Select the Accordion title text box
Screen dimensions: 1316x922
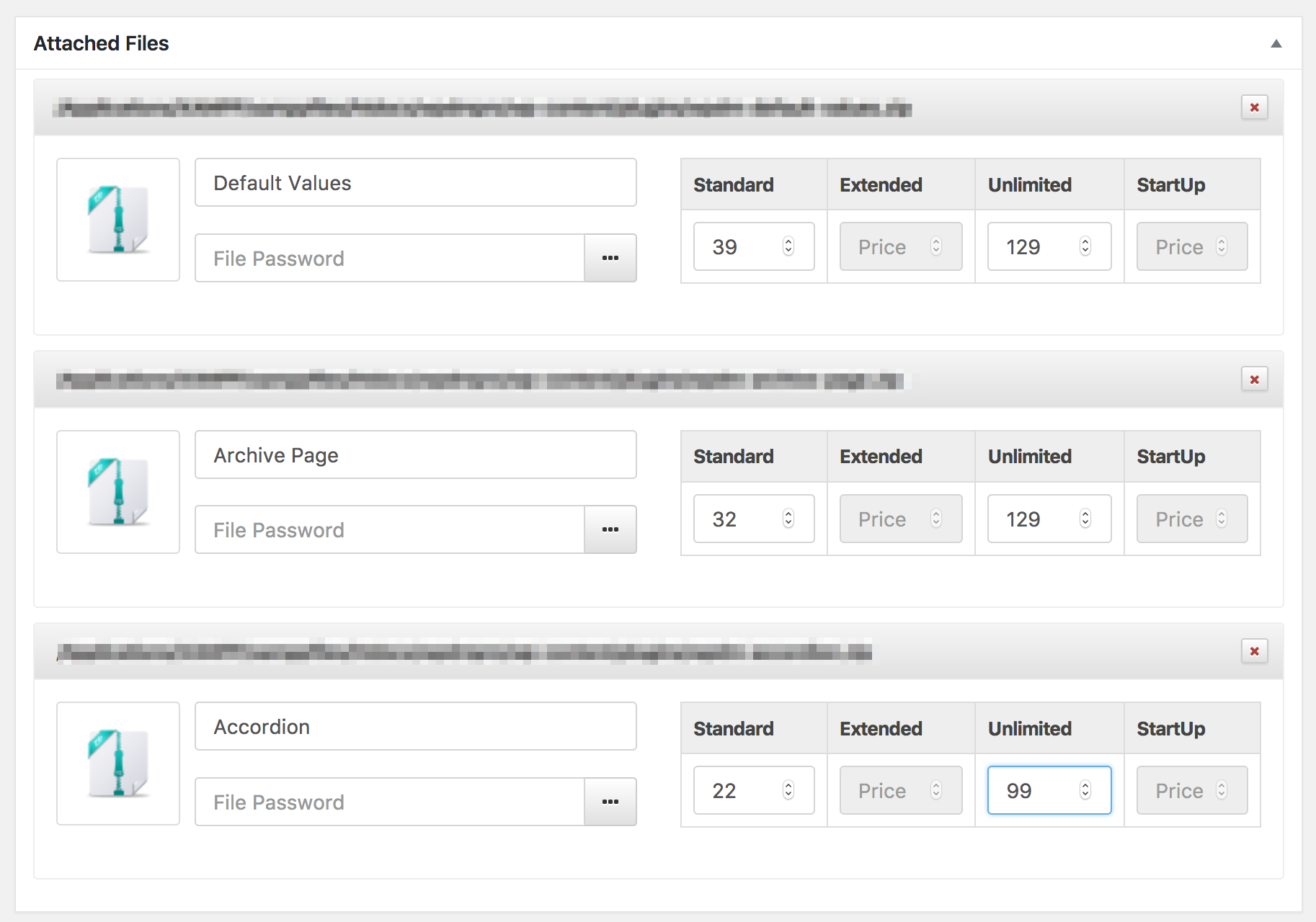[x=415, y=726]
